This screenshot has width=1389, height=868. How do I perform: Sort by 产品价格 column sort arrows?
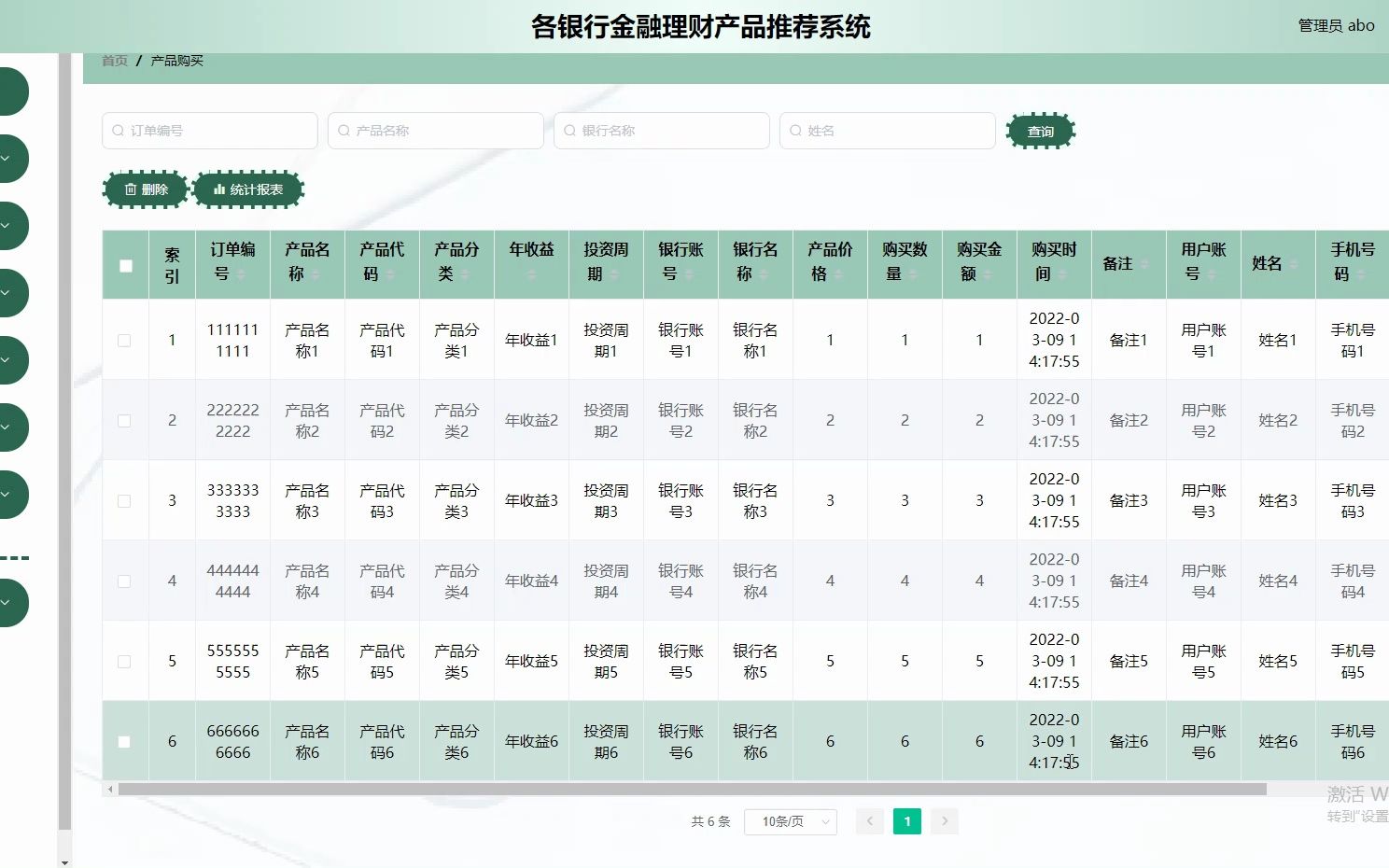[x=838, y=274]
